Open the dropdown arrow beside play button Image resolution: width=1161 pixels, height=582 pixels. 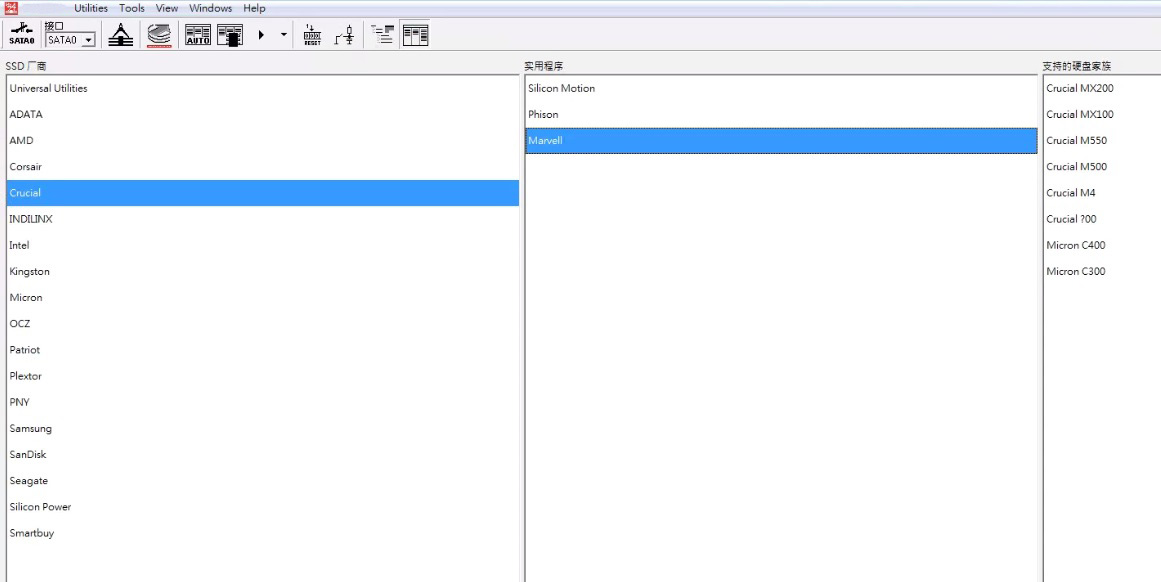(x=284, y=35)
